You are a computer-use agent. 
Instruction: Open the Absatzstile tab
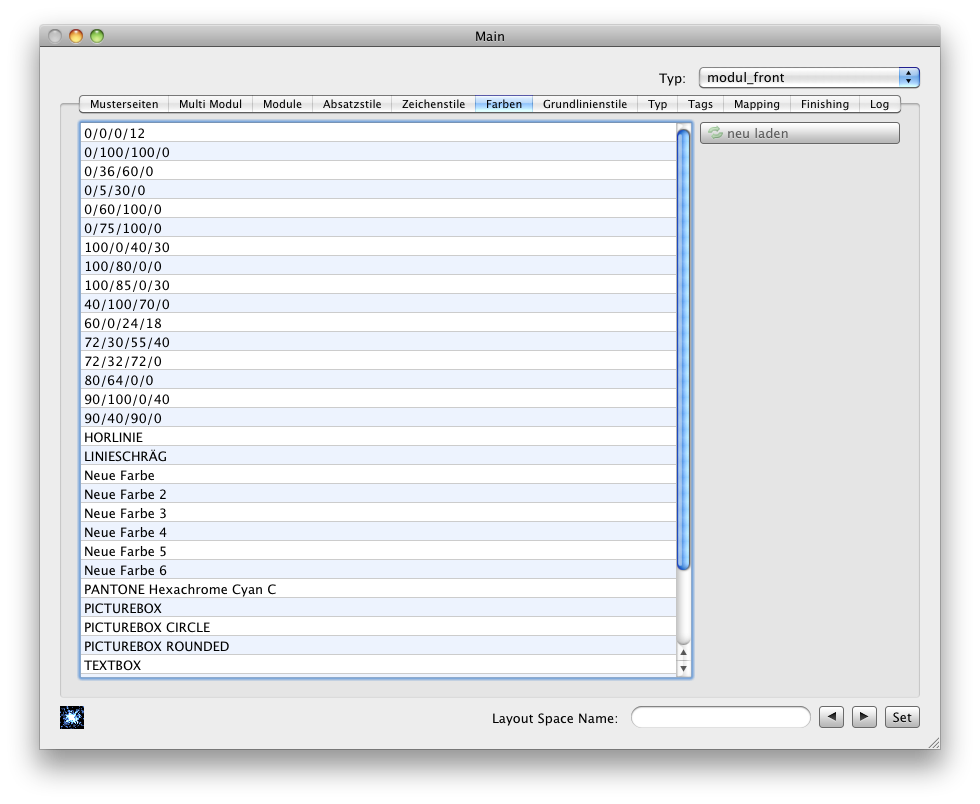(351, 104)
